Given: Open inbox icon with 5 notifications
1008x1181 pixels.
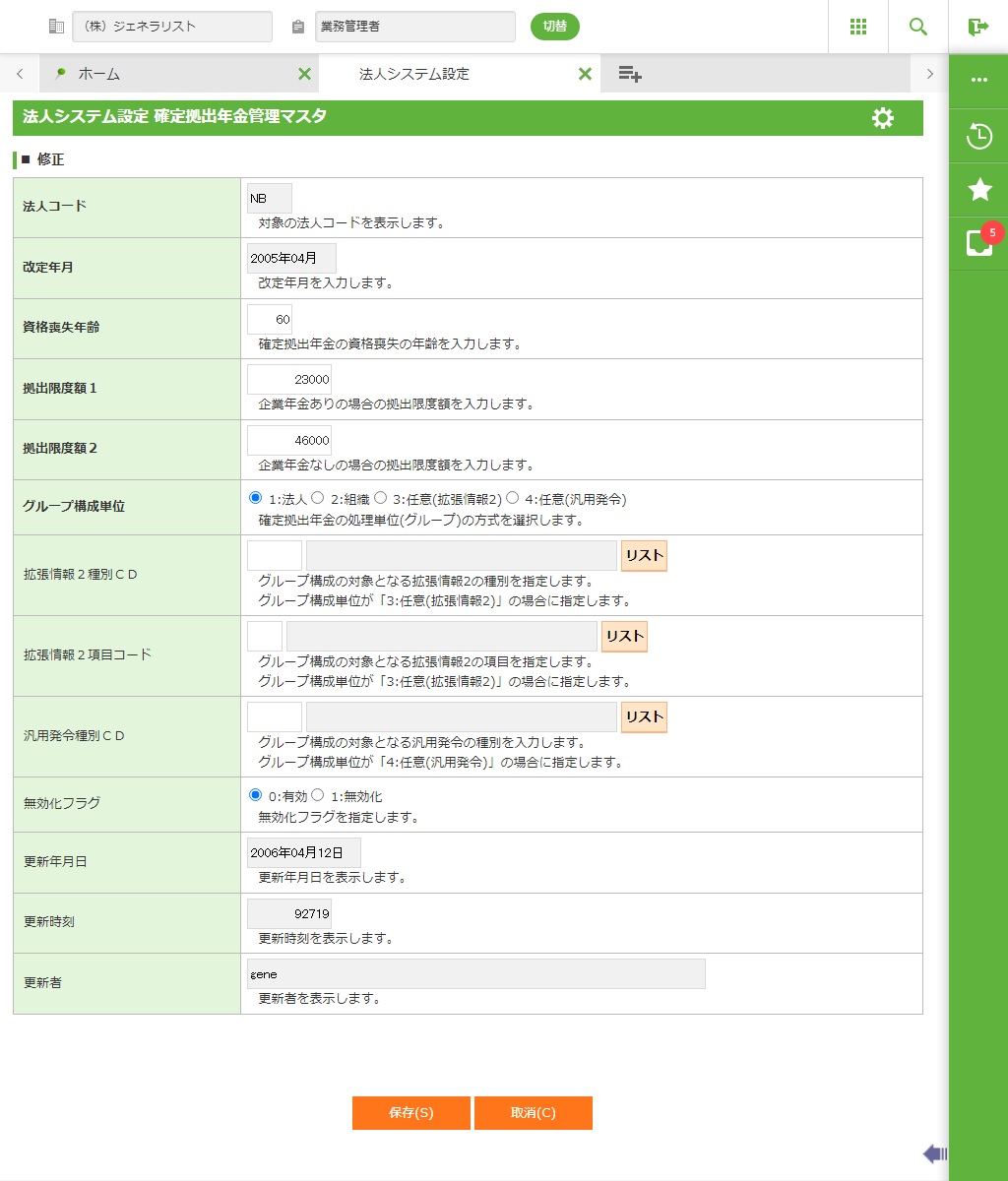Looking at the screenshot, I should 978,242.
